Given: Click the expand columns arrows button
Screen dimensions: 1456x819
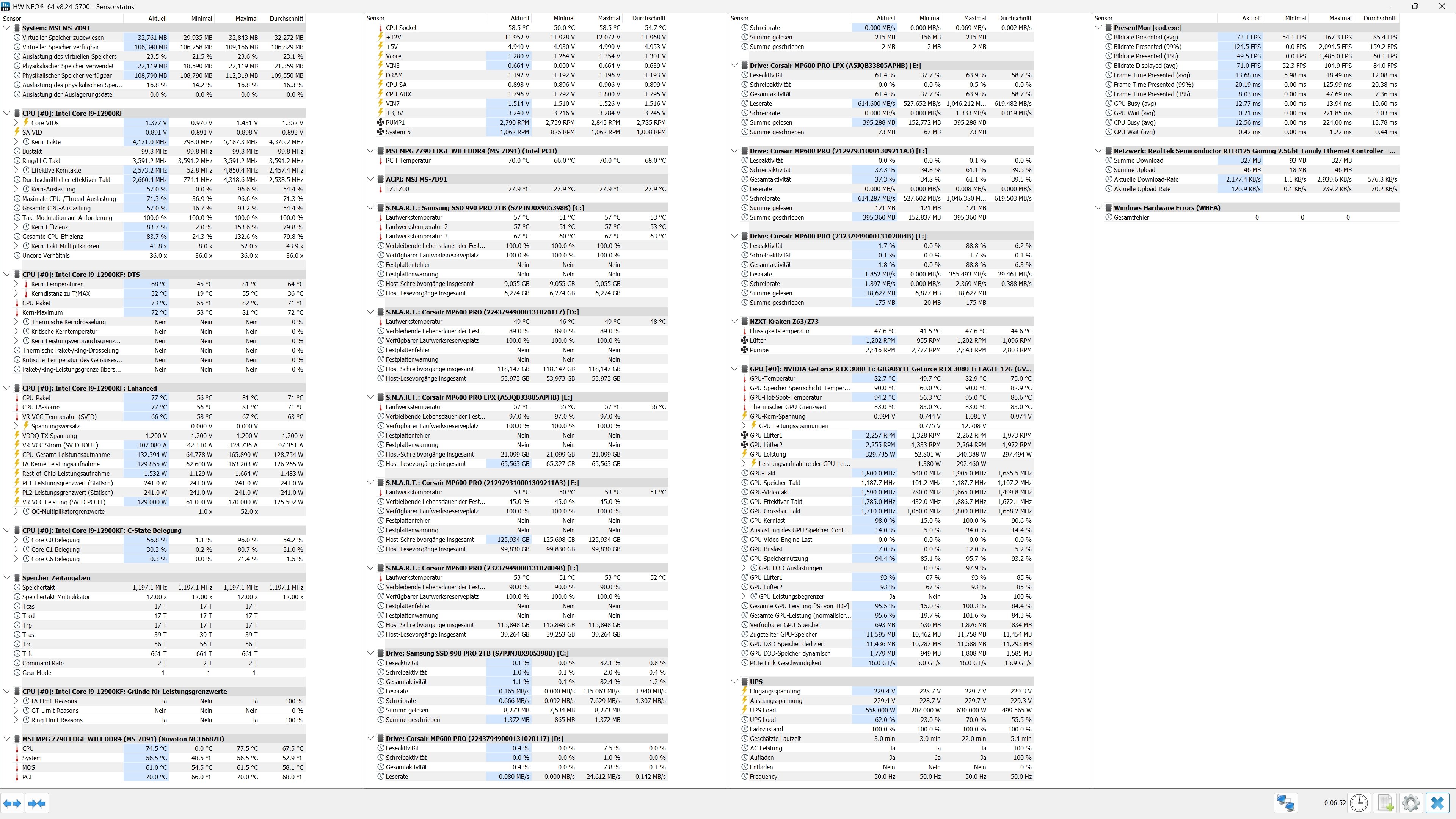Looking at the screenshot, I should click(13, 803).
